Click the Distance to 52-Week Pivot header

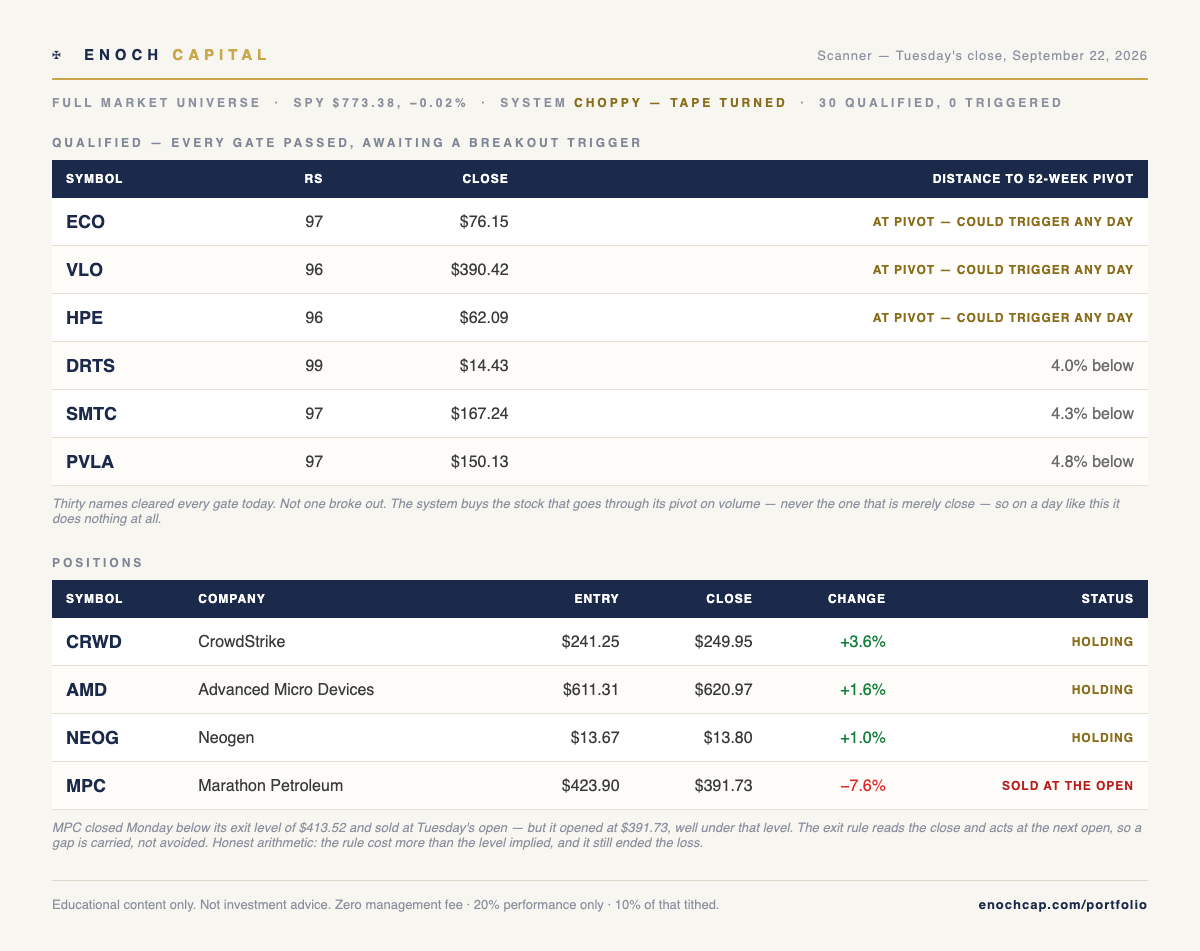[x=1033, y=179]
